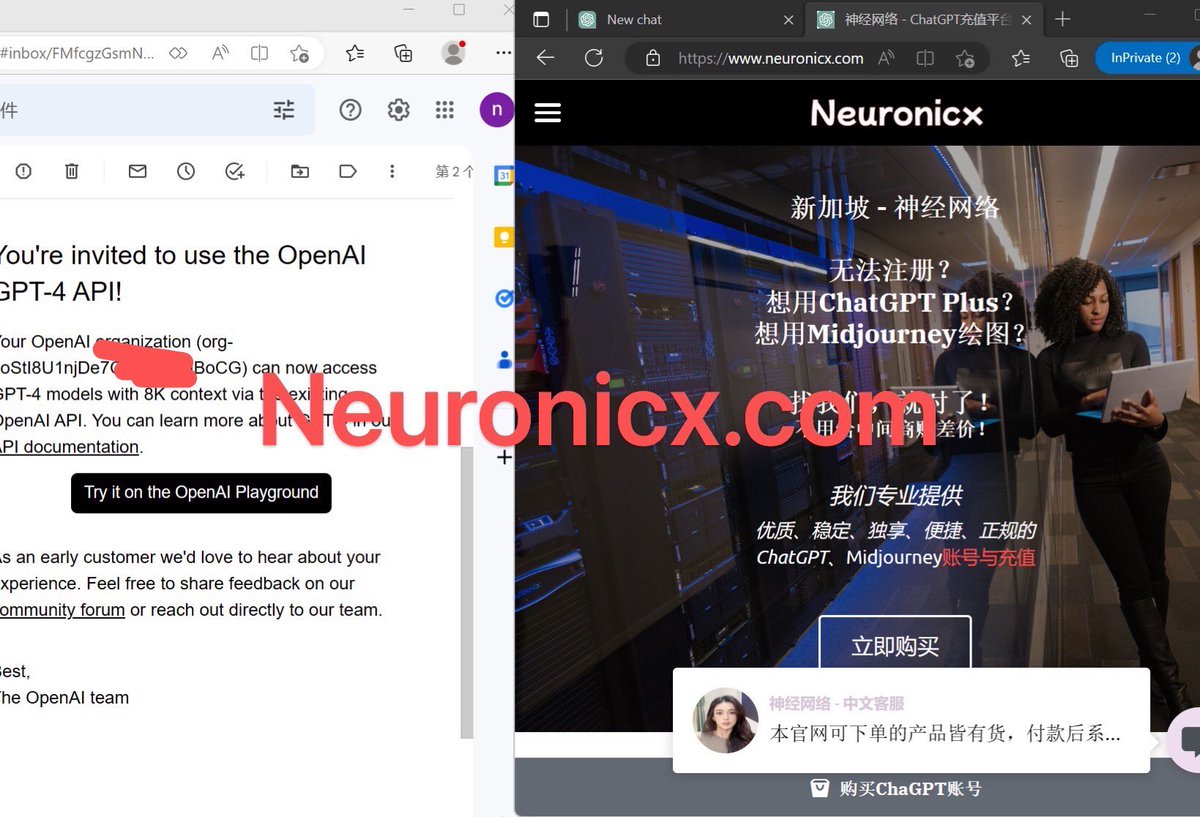Open the Gmail account profile menu
This screenshot has height=817, width=1200.
click(497, 110)
